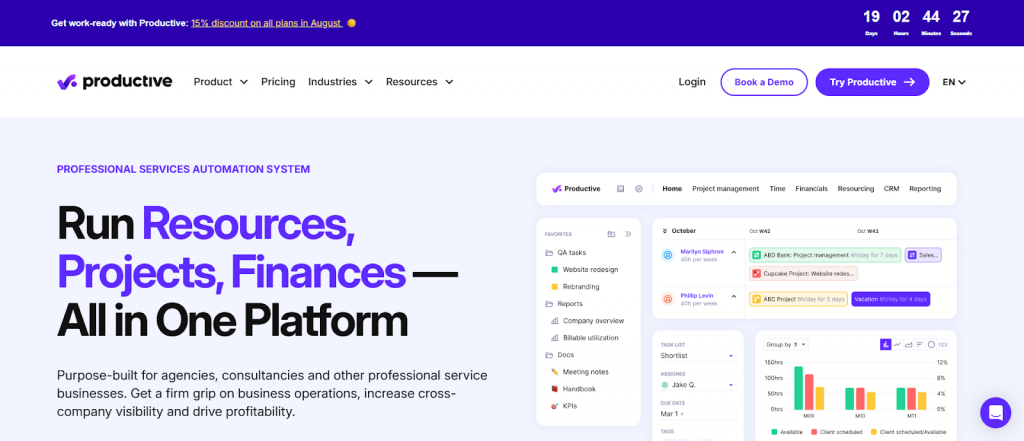This screenshot has height=441, width=1024.
Task: Click the chart icon beside Company overview
Action: [554, 321]
